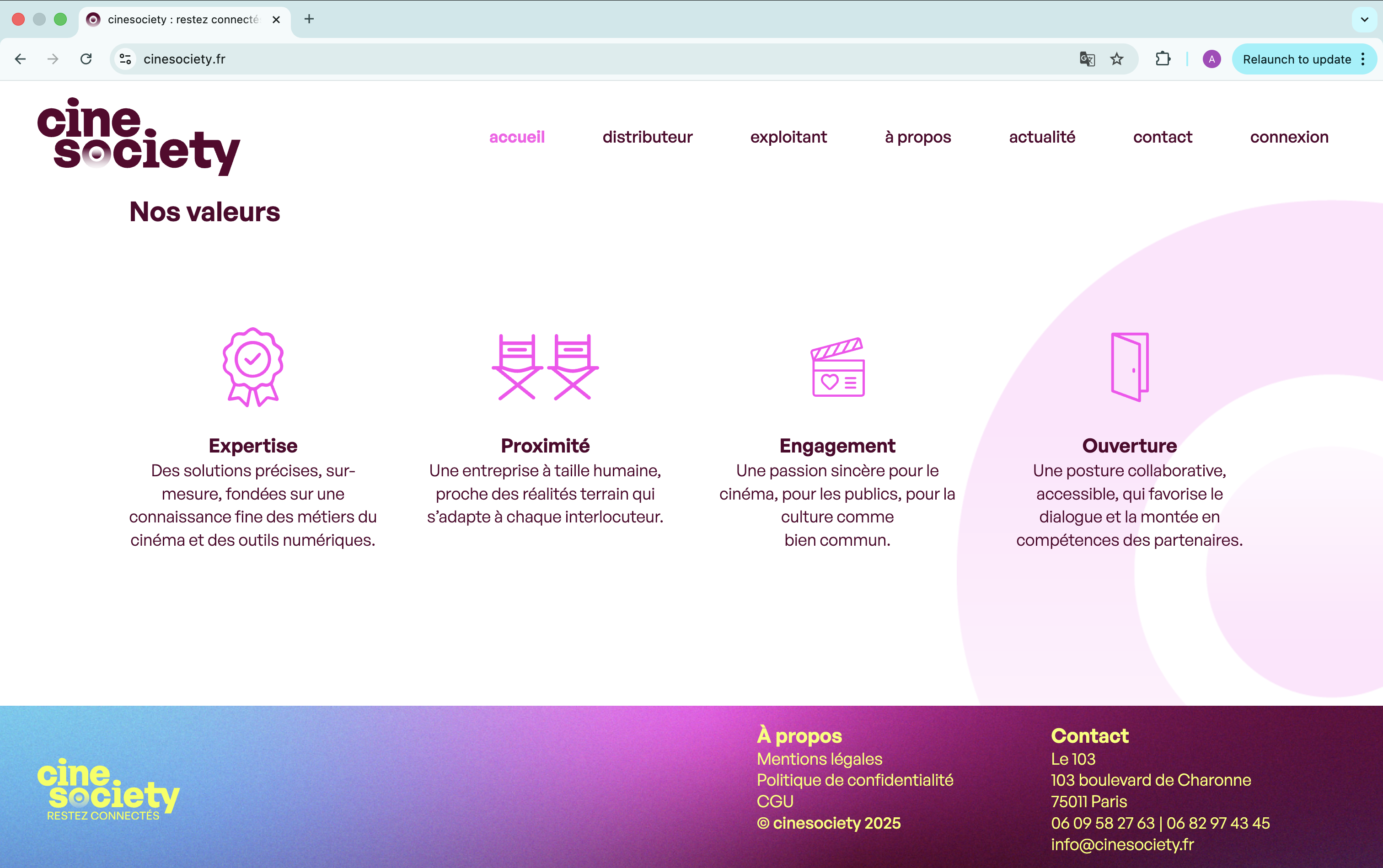Image resolution: width=1383 pixels, height=868 pixels.
Task: Open the exploitant menu item
Action: pos(788,137)
